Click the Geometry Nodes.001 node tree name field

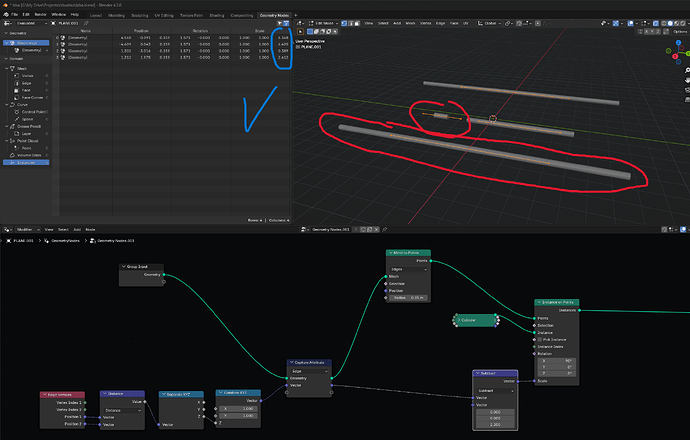331,229
